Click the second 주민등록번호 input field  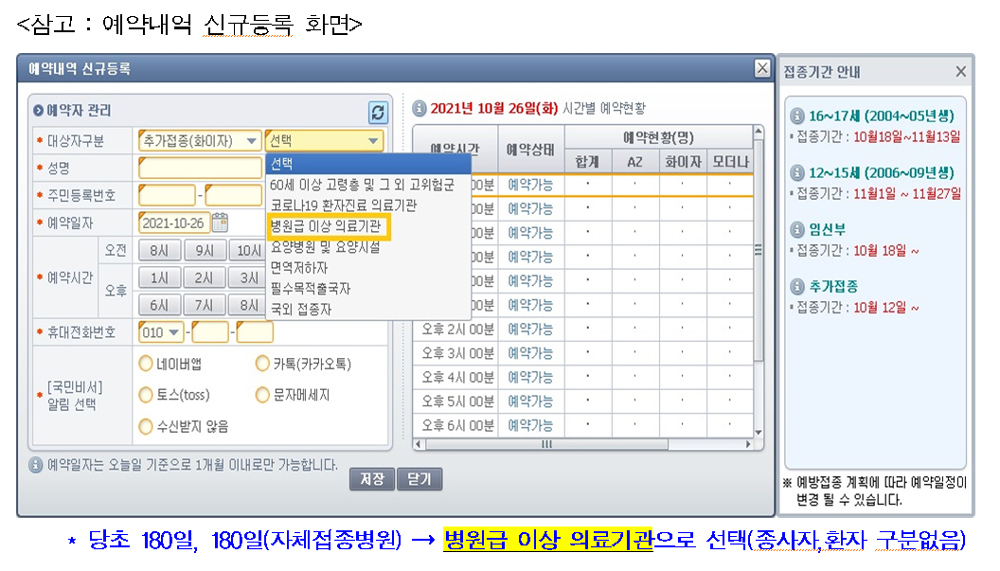pyautogui.click(x=233, y=195)
